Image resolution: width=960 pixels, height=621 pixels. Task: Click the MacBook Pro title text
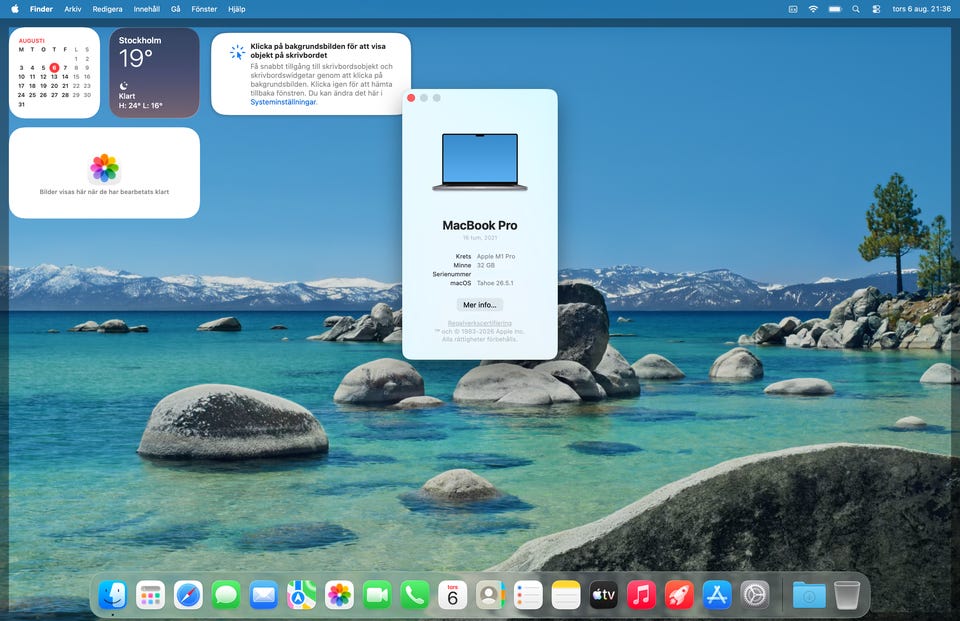tap(479, 225)
